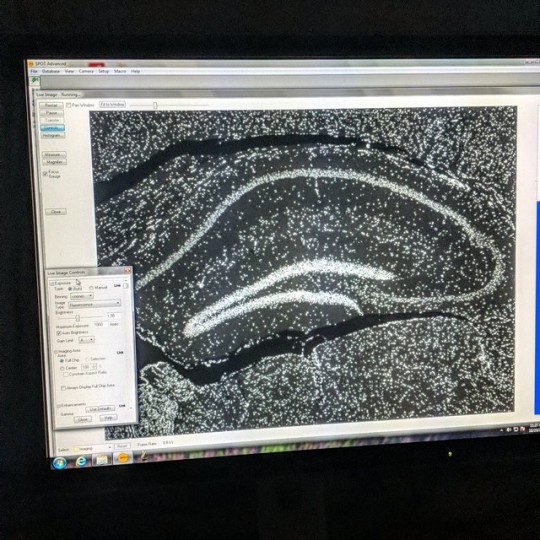Enable Constrain Aspect Ratio checkbox
The height and width of the screenshot is (540, 540).
65,374
